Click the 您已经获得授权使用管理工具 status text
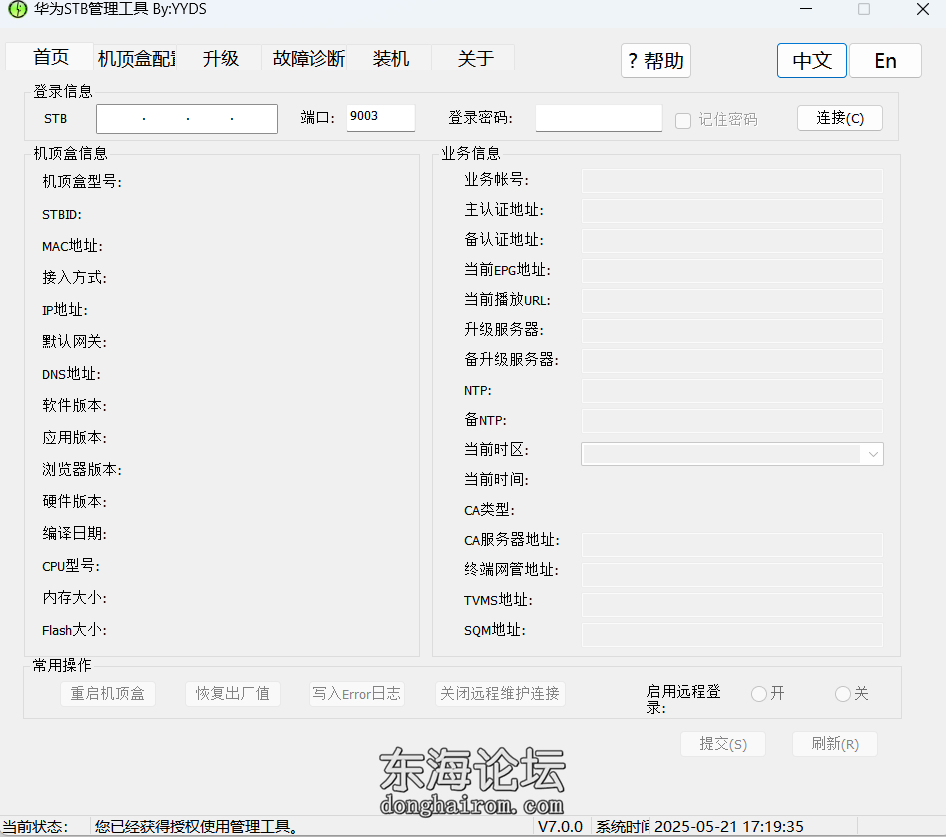The width and height of the screenshot is (946, 837). point(197,827)
